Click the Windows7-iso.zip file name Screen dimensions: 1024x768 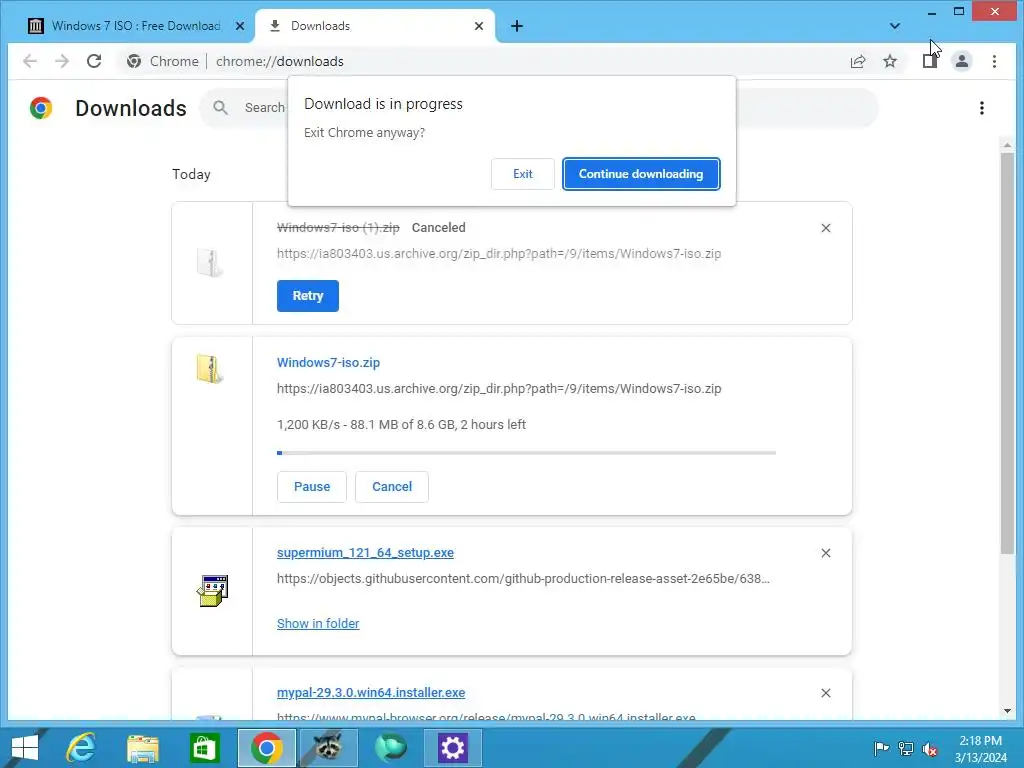pyautogui.click(x=328, y=362)
